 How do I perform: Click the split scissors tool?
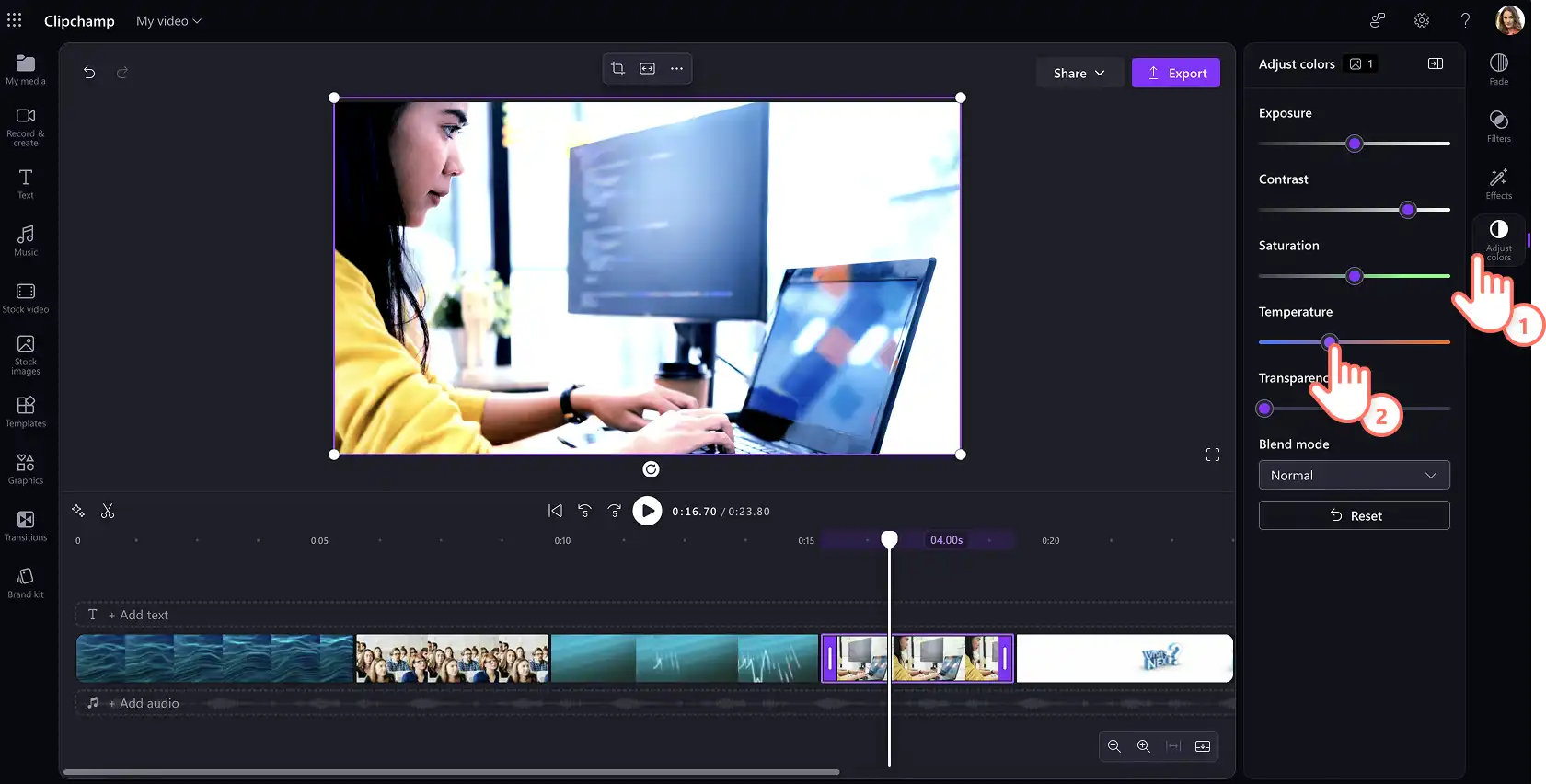(108, 511)
